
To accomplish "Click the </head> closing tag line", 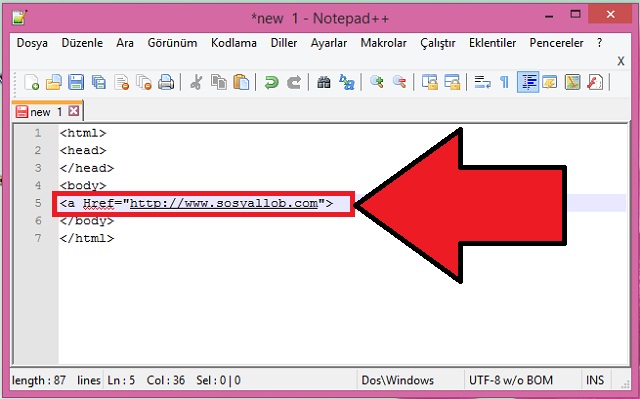I will point(87,168).
